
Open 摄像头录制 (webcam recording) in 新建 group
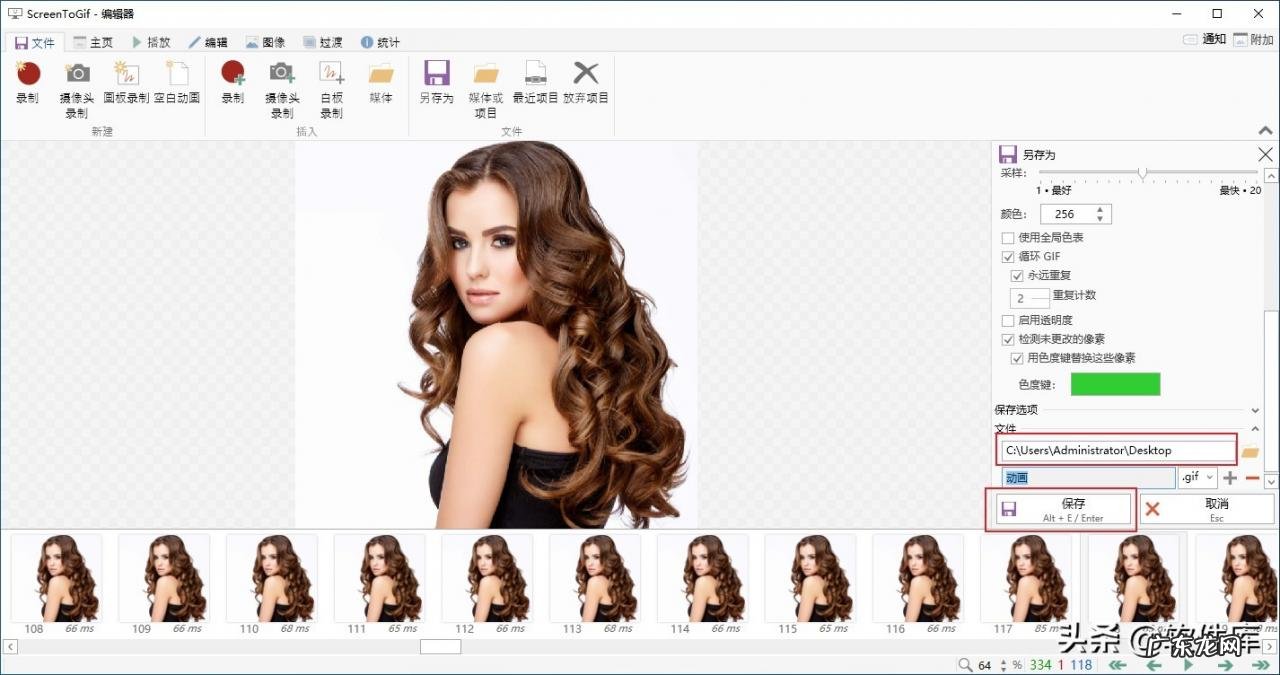pos(77,74)
